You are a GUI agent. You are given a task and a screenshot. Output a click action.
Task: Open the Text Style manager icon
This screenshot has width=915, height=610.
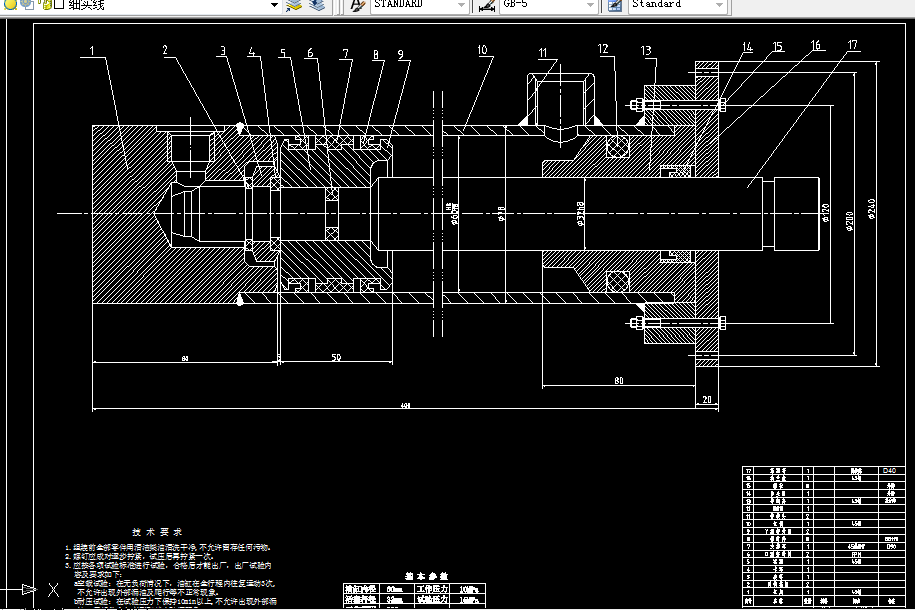point(357,5)
